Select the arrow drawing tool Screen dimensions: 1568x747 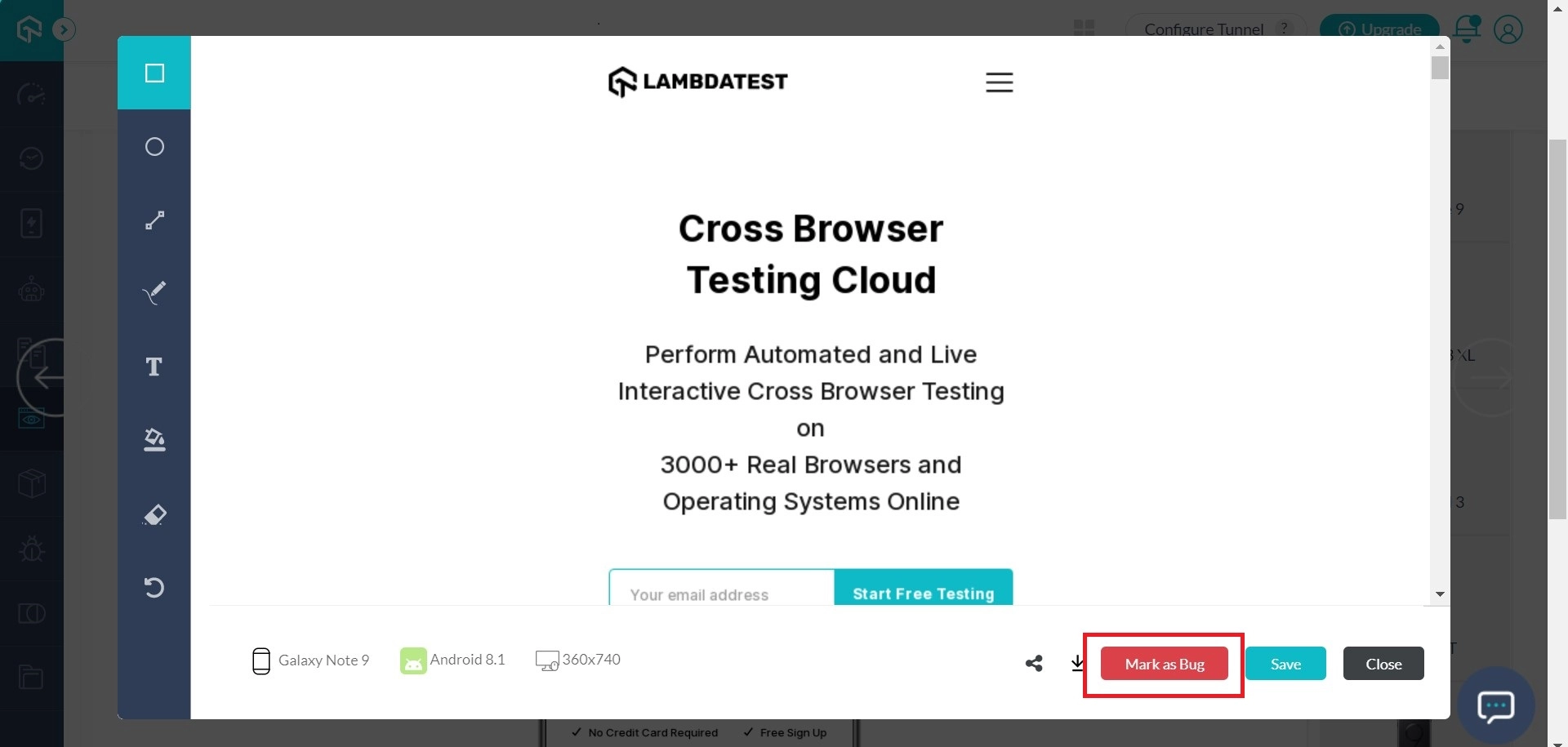coord(154,220)
